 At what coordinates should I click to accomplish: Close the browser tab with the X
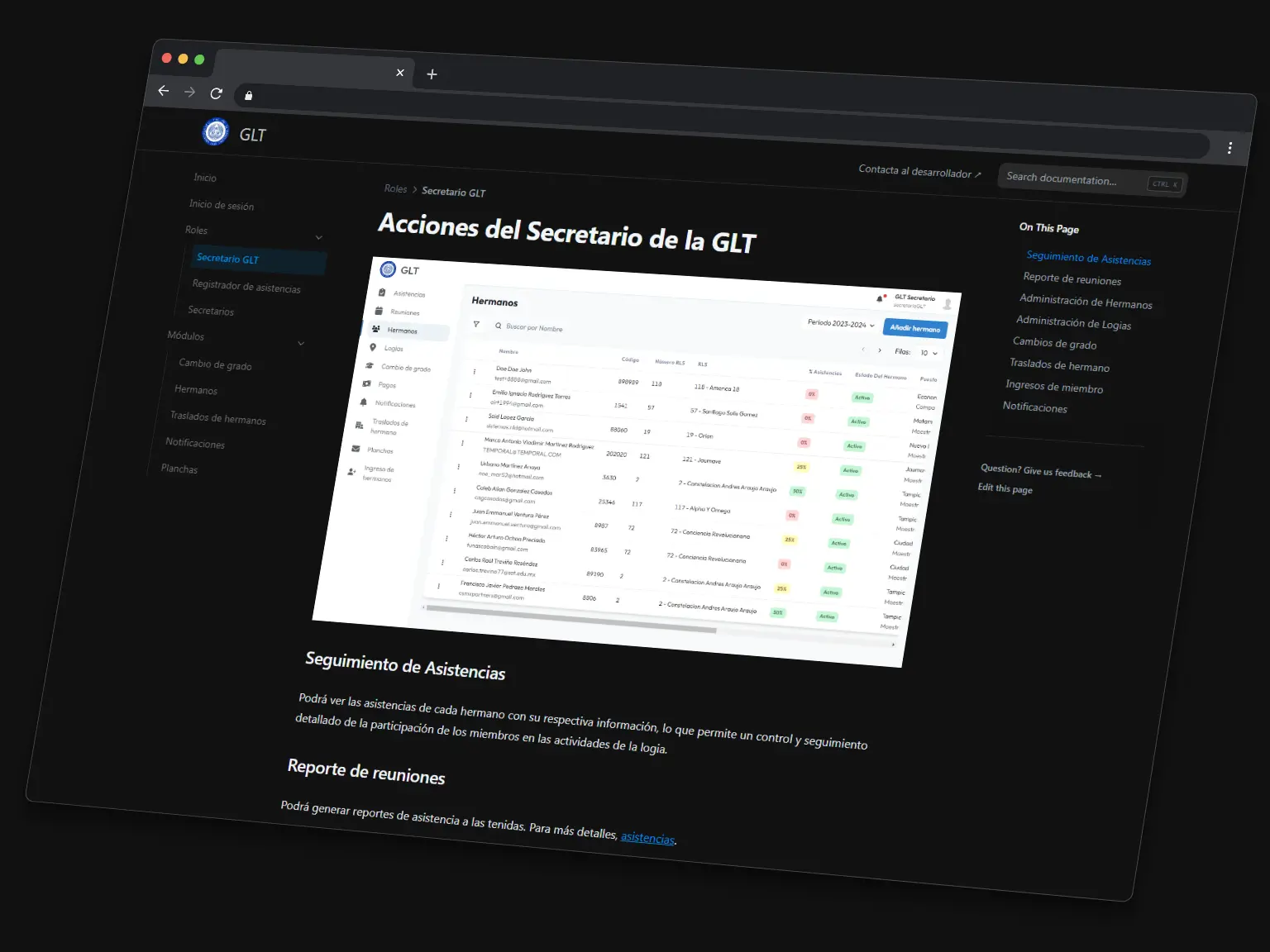pos(400,73)
